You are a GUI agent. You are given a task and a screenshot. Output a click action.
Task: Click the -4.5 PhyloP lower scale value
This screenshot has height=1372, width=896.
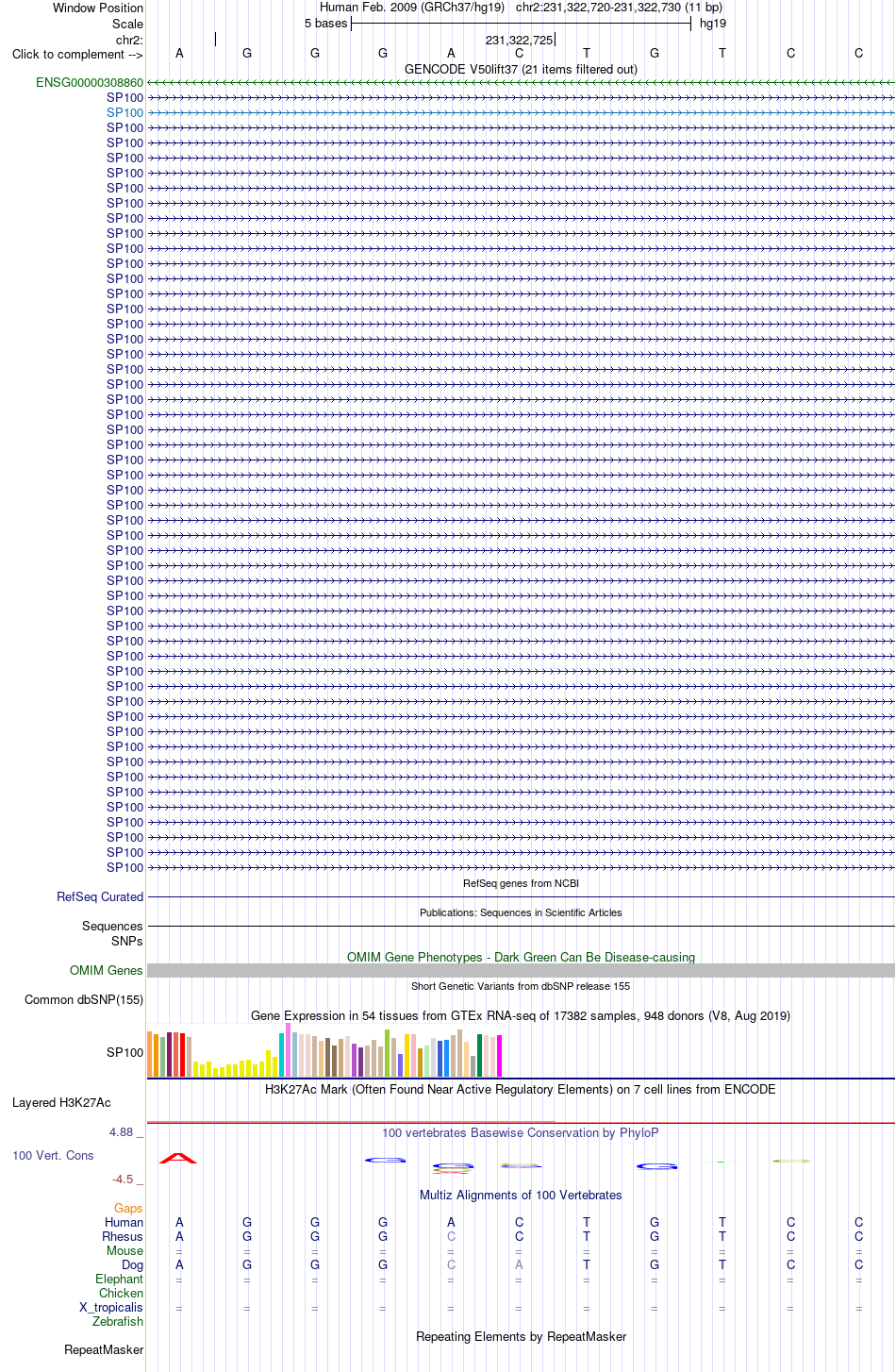[123, 1180]
